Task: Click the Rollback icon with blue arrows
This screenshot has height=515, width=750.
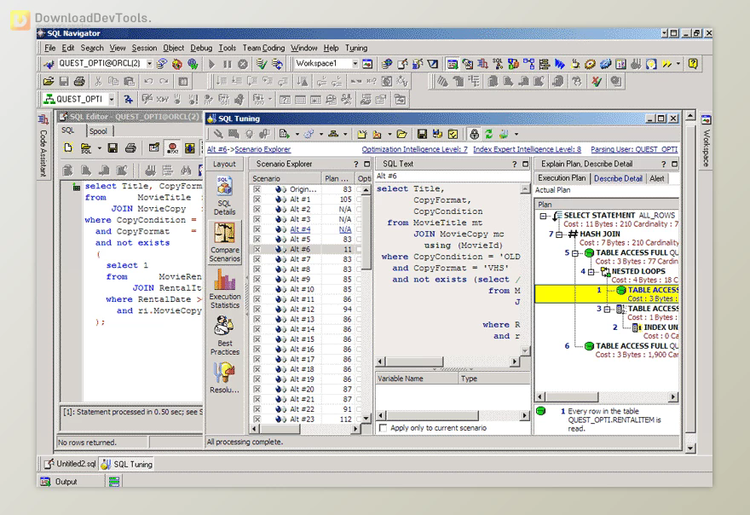Action: 277,64
